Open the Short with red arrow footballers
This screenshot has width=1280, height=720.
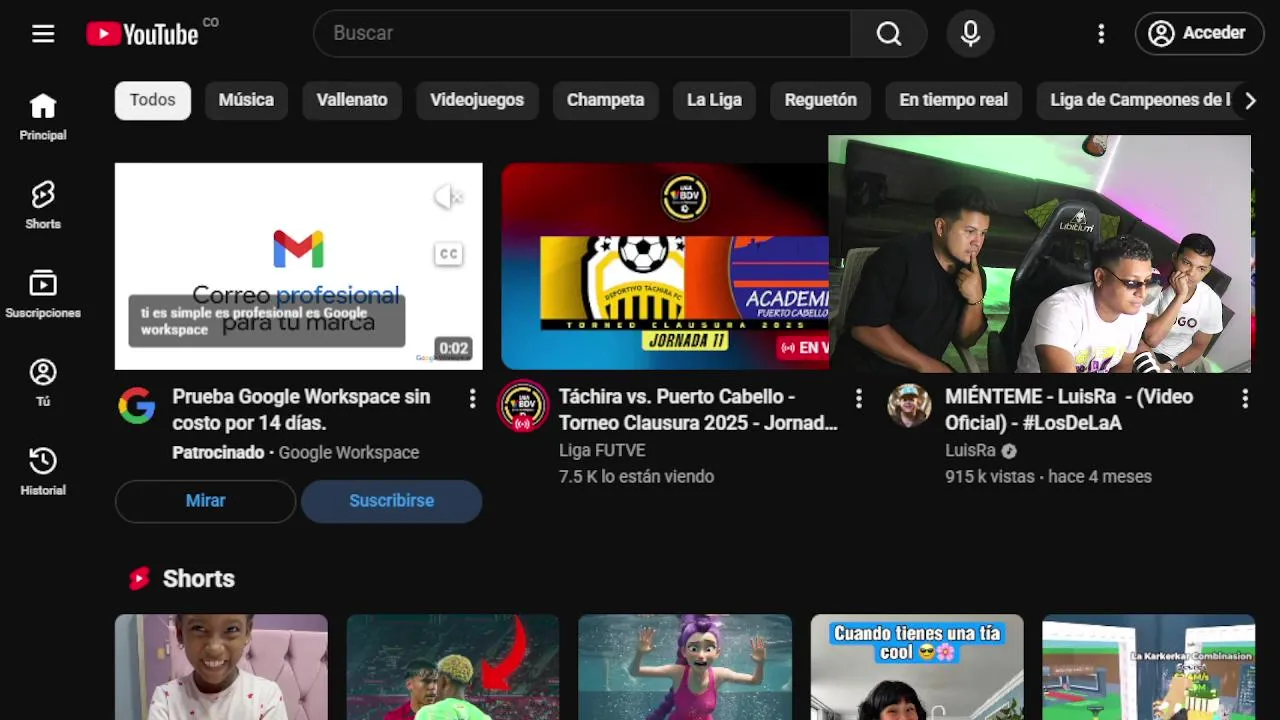tap(453, 667)
